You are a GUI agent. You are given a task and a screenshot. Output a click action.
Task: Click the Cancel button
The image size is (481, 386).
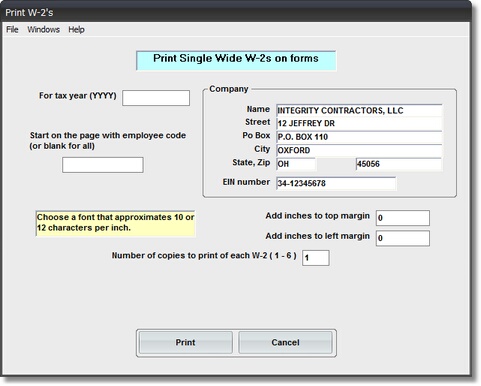(x=285, y=342)
